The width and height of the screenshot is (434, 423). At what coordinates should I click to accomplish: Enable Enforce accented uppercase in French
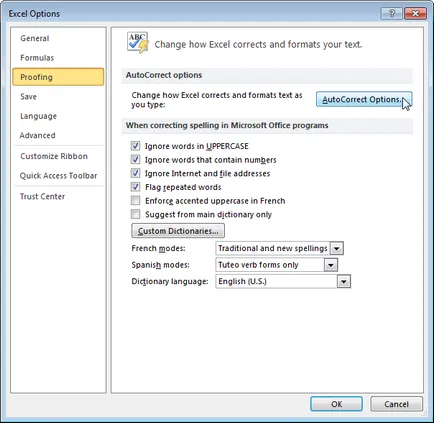(x=135, y=201)
